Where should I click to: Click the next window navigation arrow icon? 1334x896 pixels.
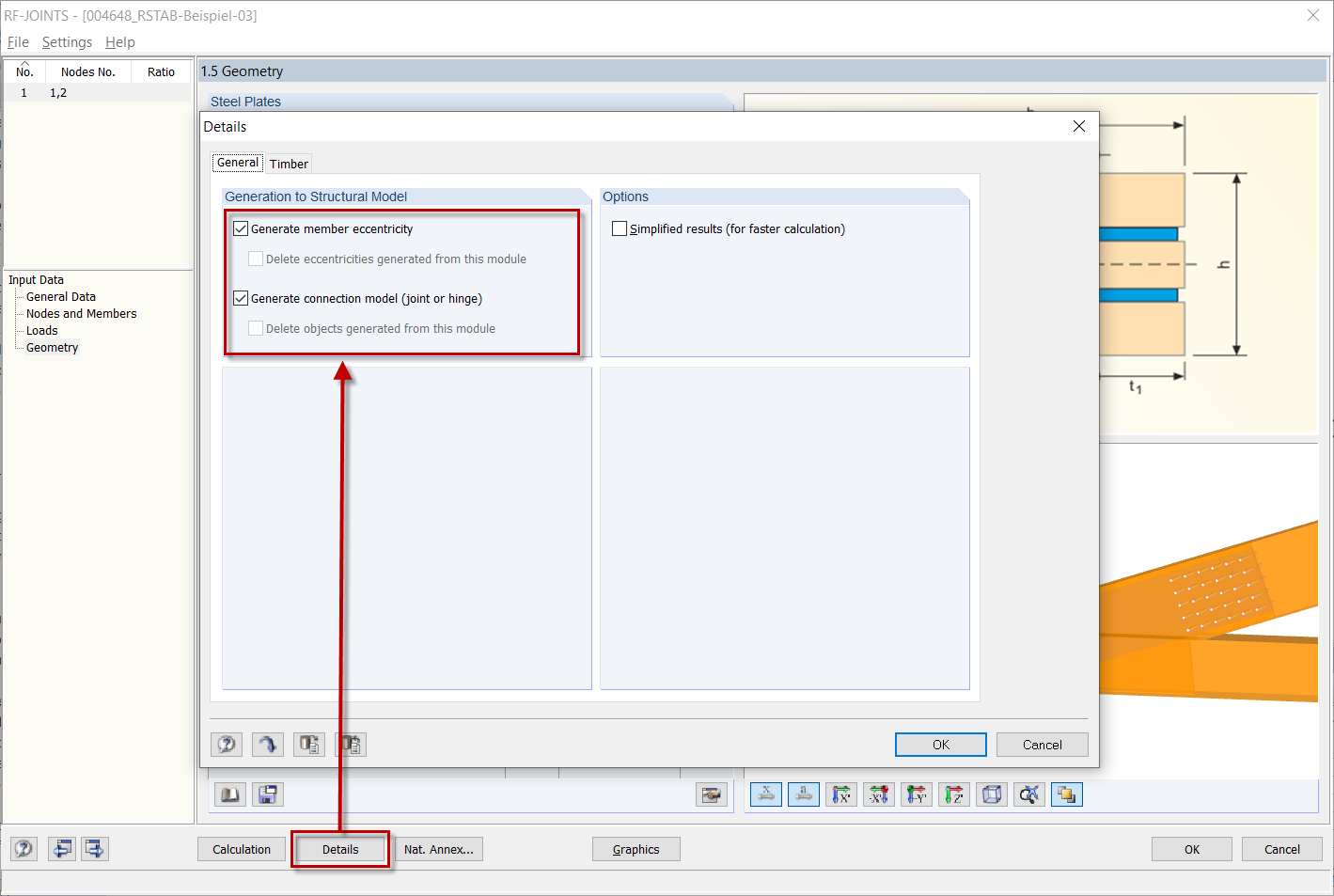94,848
